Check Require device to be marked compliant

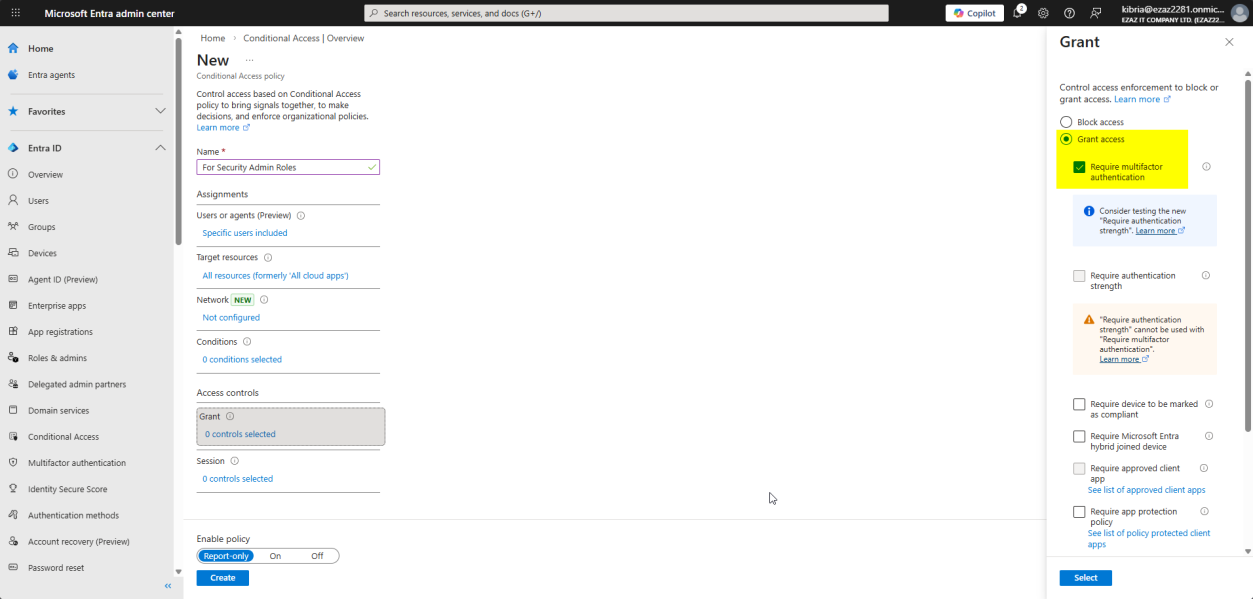tap(1079, 404)
